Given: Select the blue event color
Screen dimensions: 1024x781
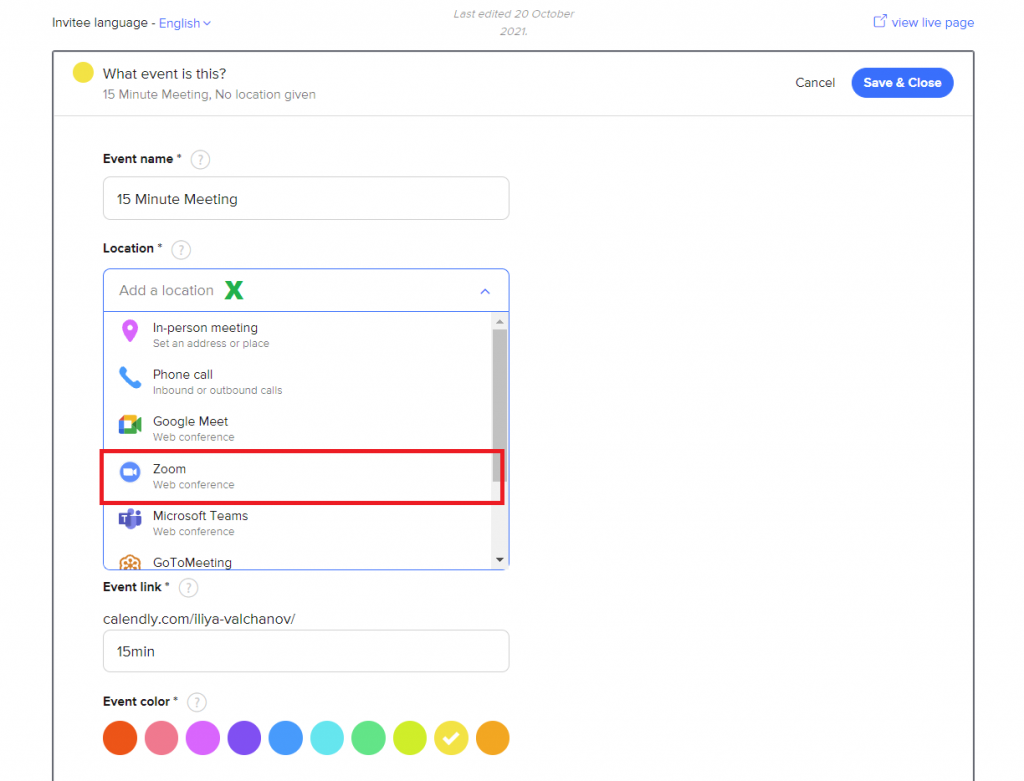Looking at the screenshot, I should click(286, 738).
